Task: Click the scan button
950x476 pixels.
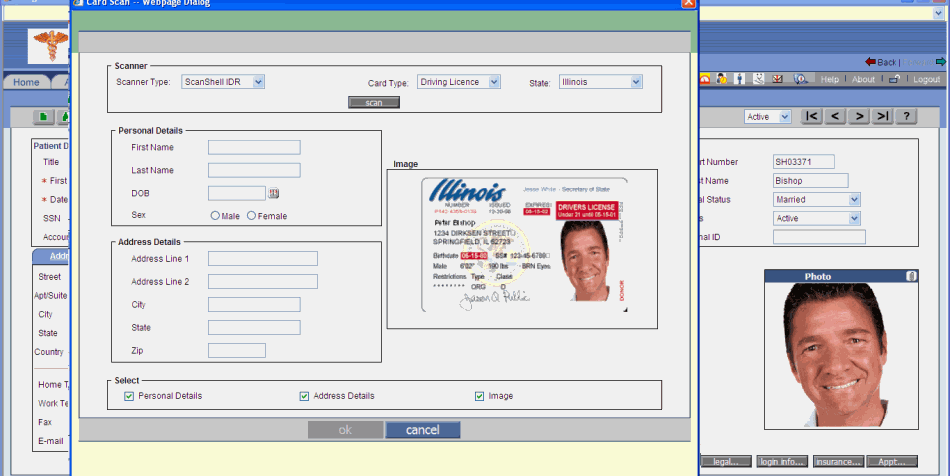Action: click(374, 102)
